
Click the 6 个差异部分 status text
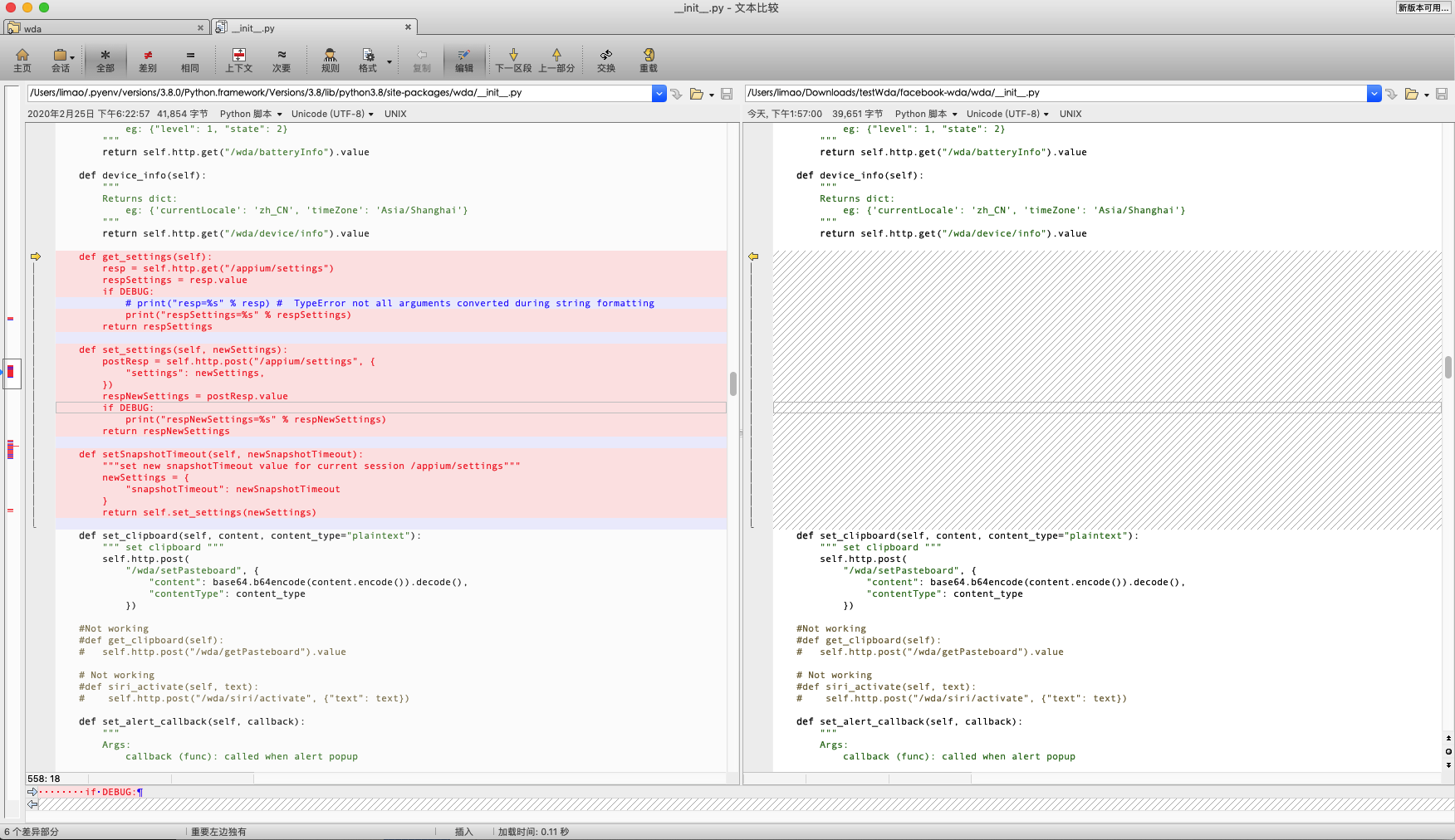32,832
